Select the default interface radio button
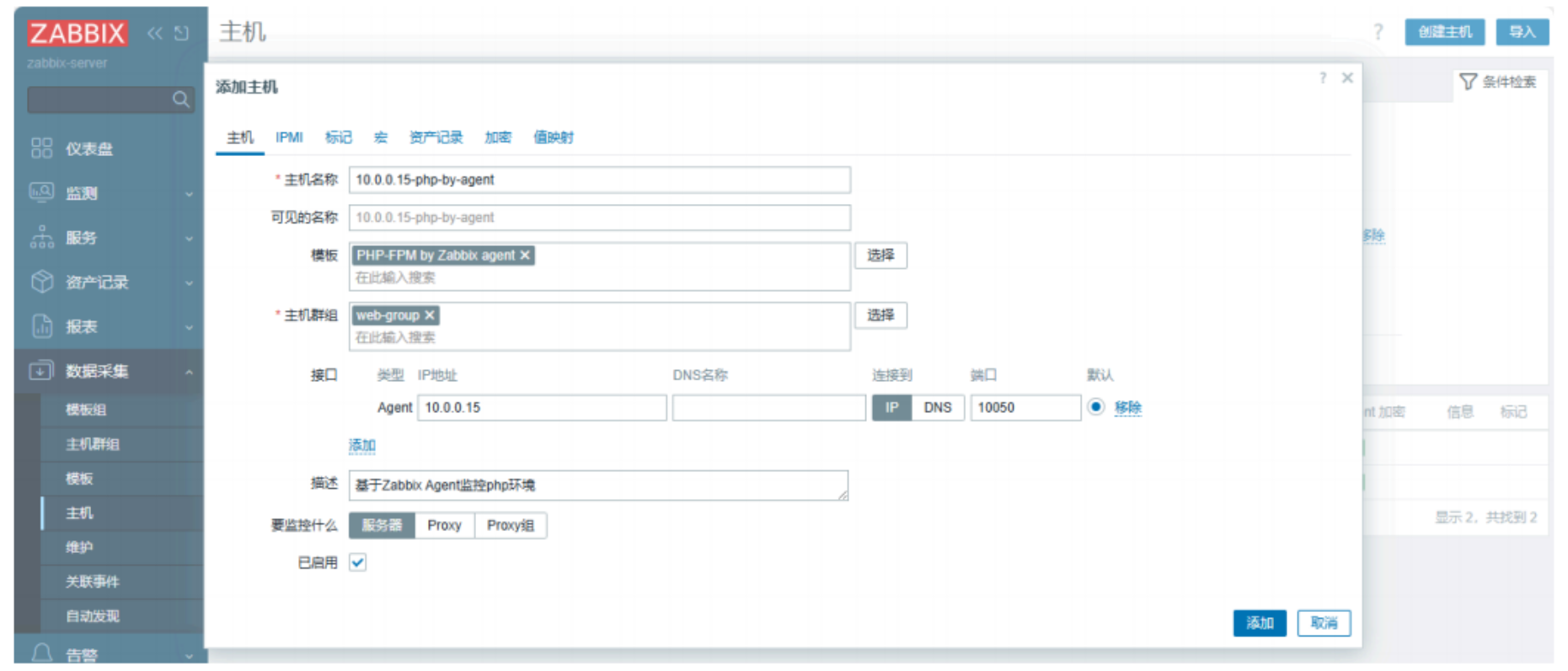Image resolution: width=1568 pixels, height=671 pixels. (1095, 407)
